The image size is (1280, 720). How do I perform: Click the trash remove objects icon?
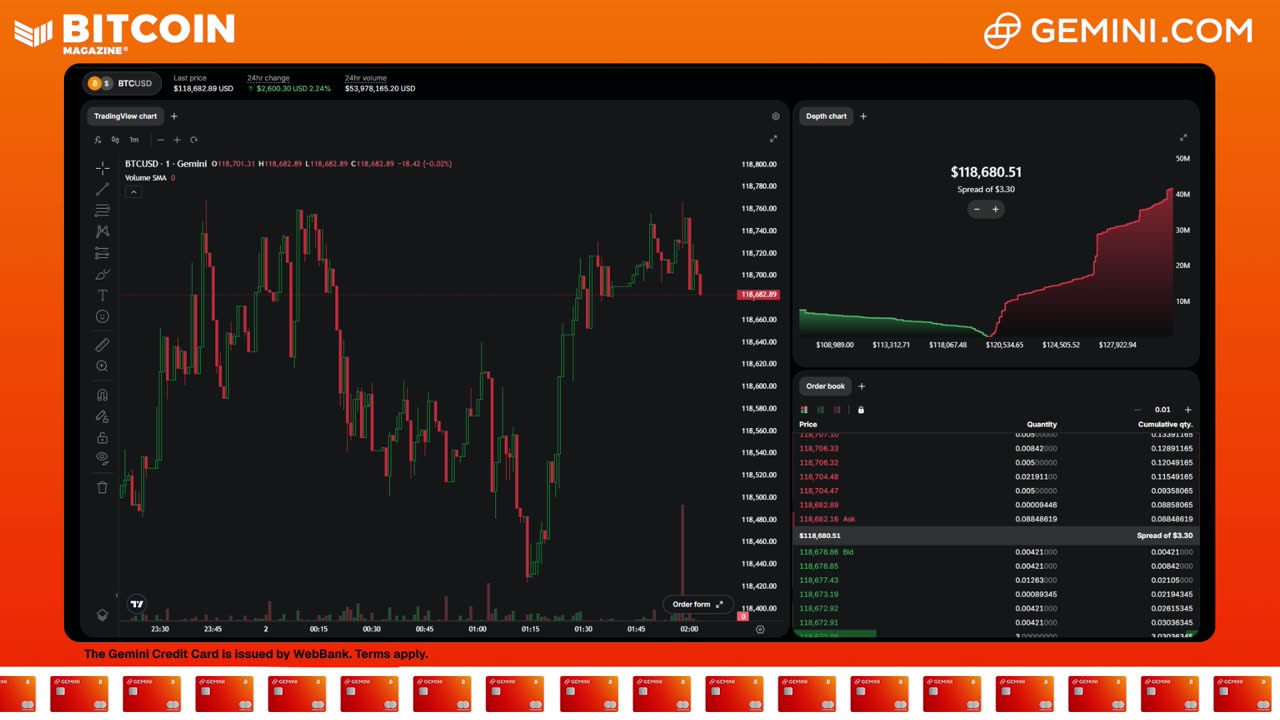[102, 487]
